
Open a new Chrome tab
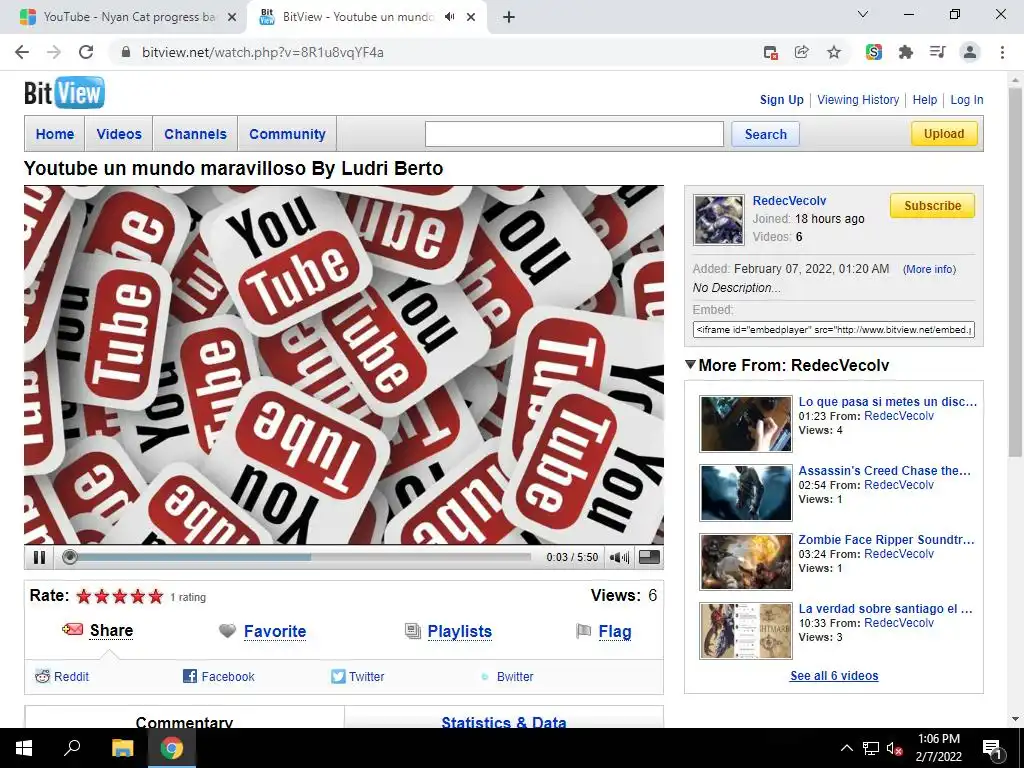pyautogui.click(x=509, y=17)
